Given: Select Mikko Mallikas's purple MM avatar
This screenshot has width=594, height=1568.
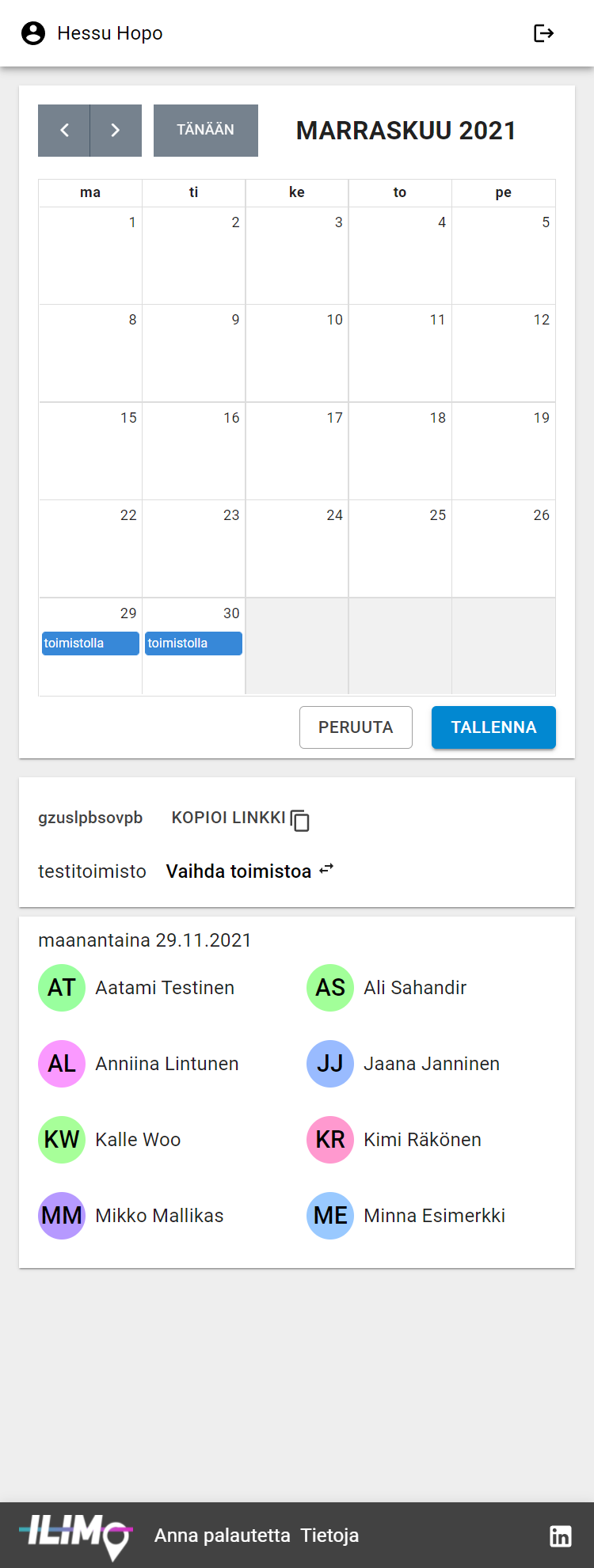Looking at the screenshot, I should coord(62,1216).
